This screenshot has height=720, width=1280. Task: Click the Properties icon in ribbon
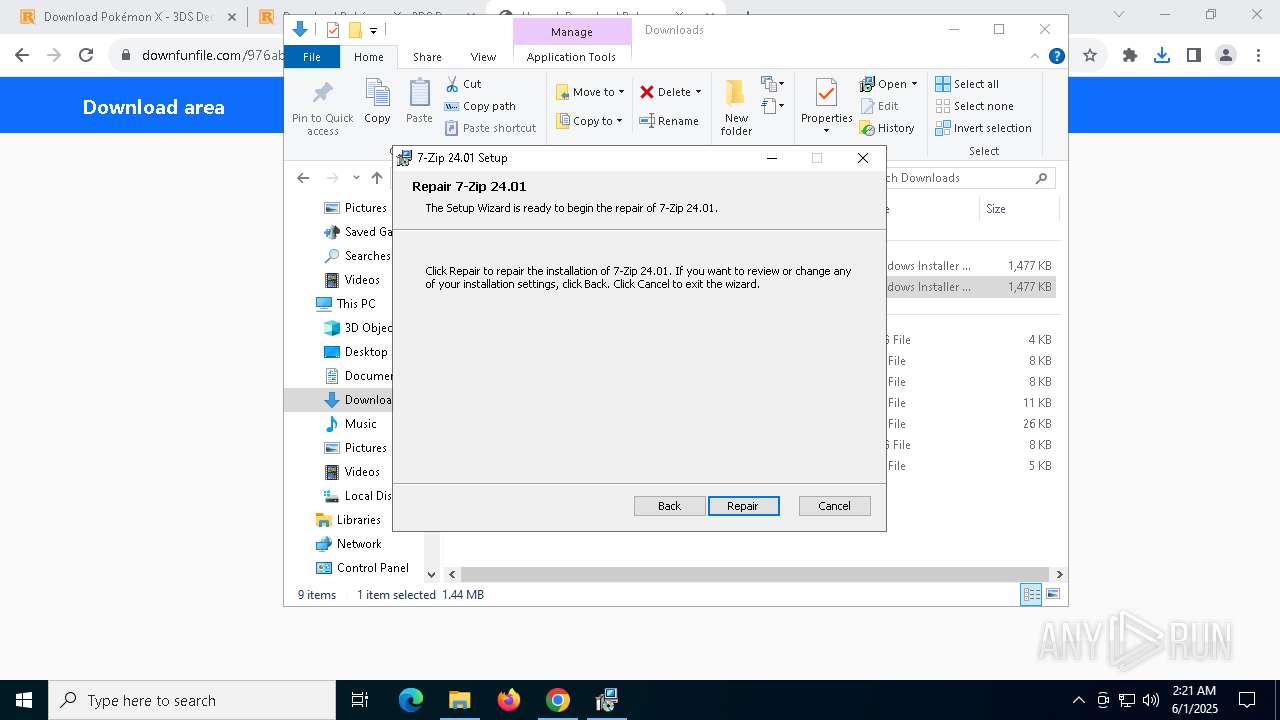point(826,93)
